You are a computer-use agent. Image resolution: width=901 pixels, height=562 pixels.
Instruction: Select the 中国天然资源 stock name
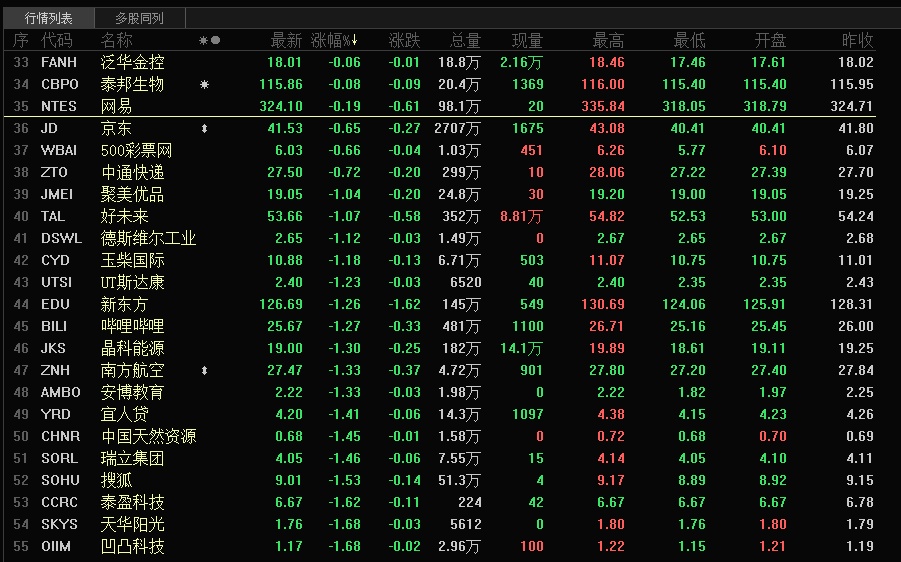click(148, 437)
